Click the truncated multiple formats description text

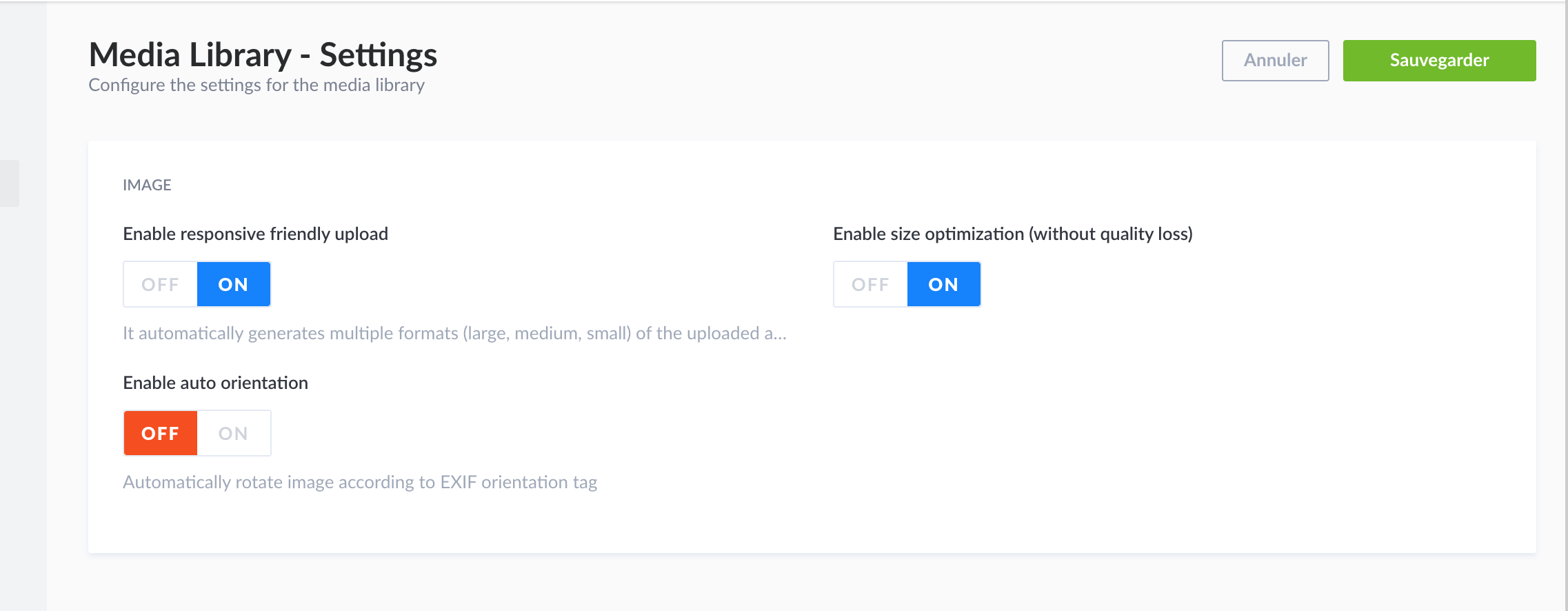coord(454,333)
